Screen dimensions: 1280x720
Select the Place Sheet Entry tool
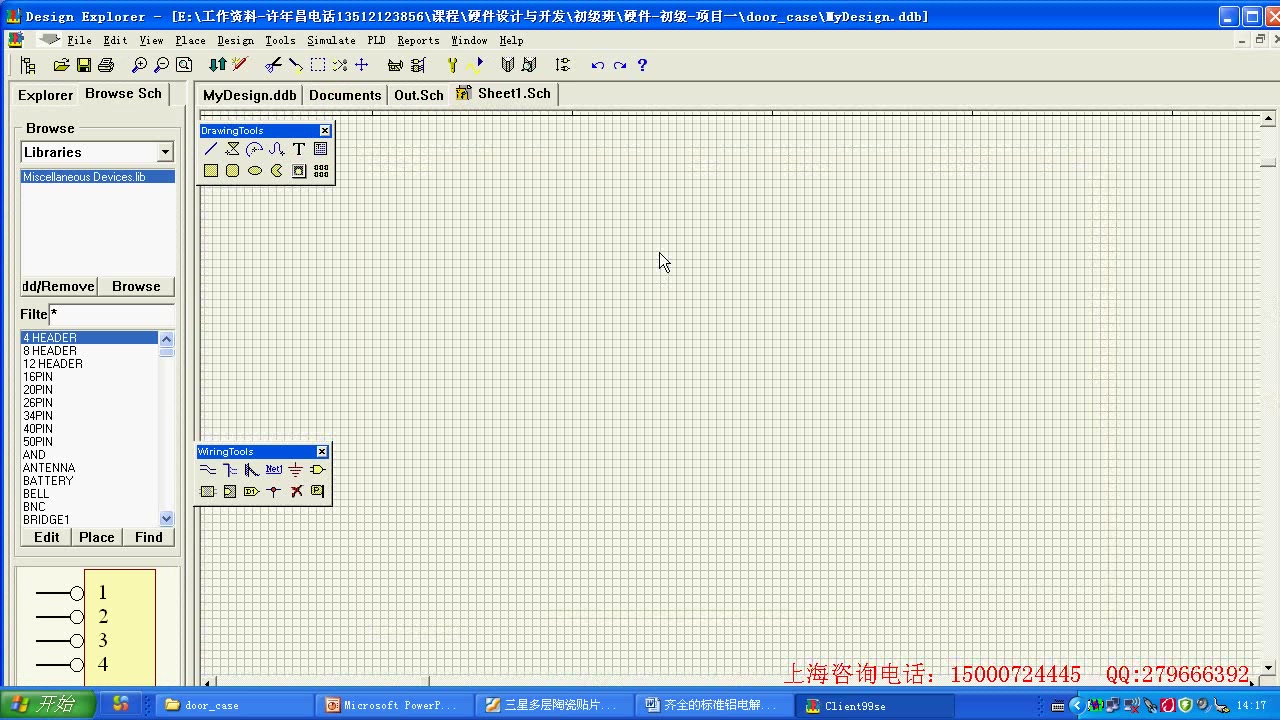(230, 491)
